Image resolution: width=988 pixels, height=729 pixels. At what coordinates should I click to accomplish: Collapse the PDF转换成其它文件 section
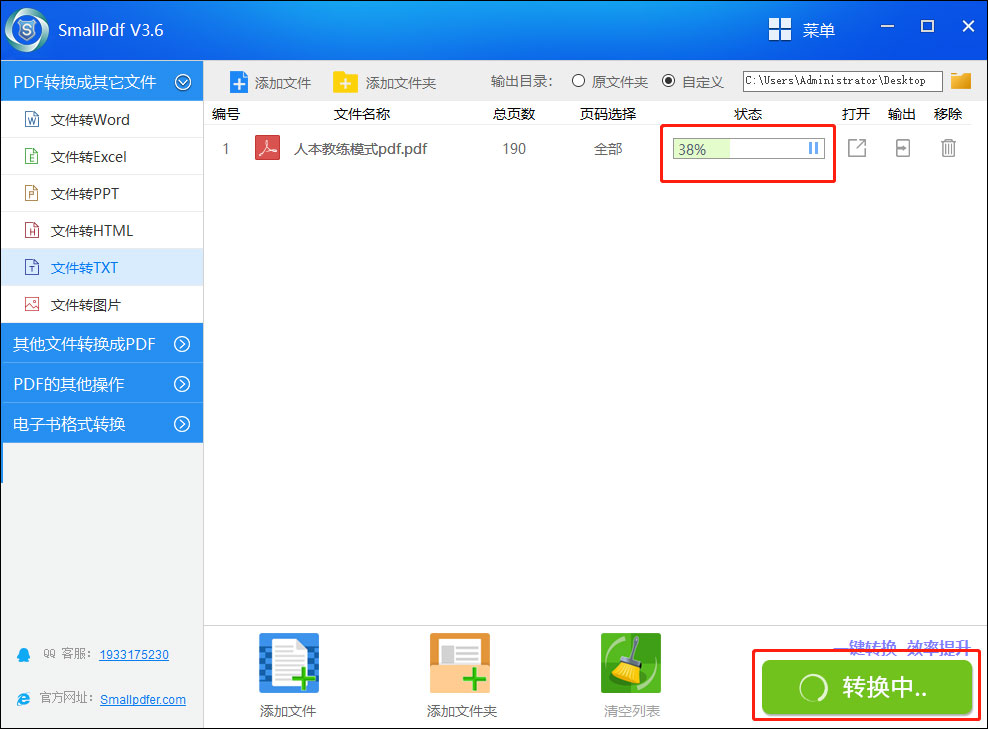click(183, 81)
